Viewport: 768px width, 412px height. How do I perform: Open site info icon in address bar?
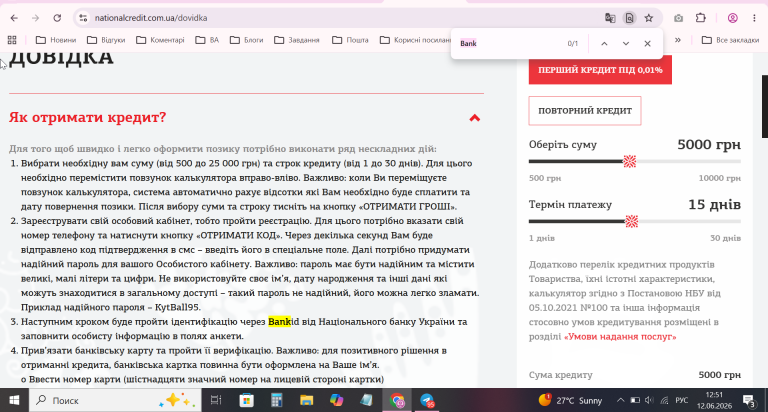tap(83, 18)
